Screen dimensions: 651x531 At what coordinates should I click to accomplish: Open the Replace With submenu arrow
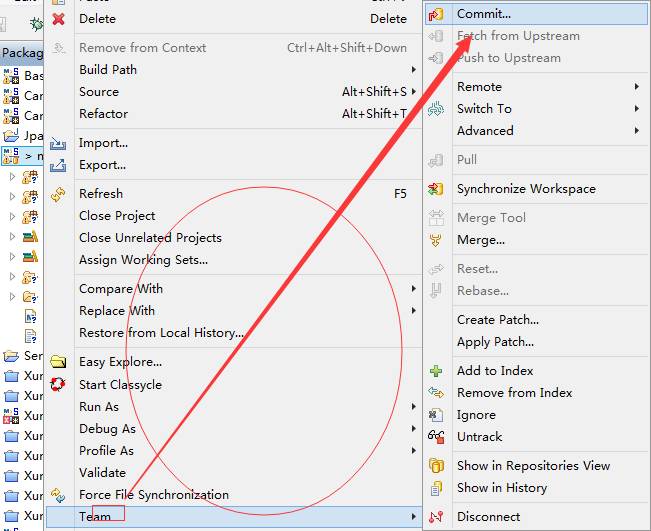(x=414, y=311)
